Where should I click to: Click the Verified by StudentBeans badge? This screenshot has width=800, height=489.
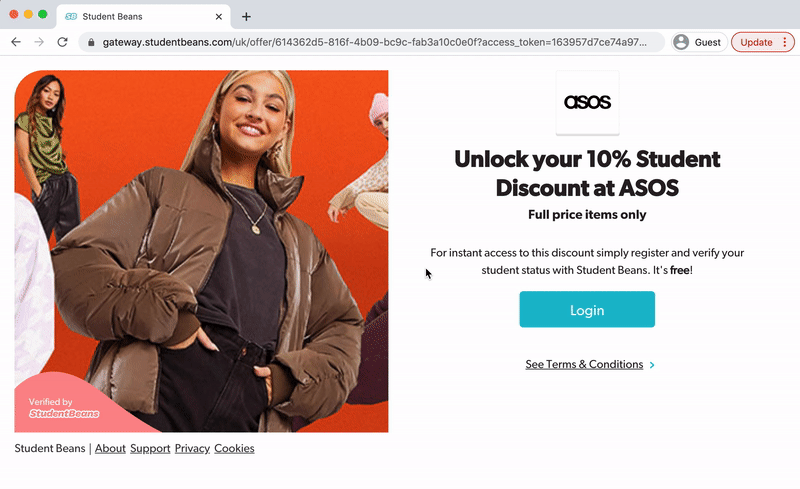click(x=64, y=408)
